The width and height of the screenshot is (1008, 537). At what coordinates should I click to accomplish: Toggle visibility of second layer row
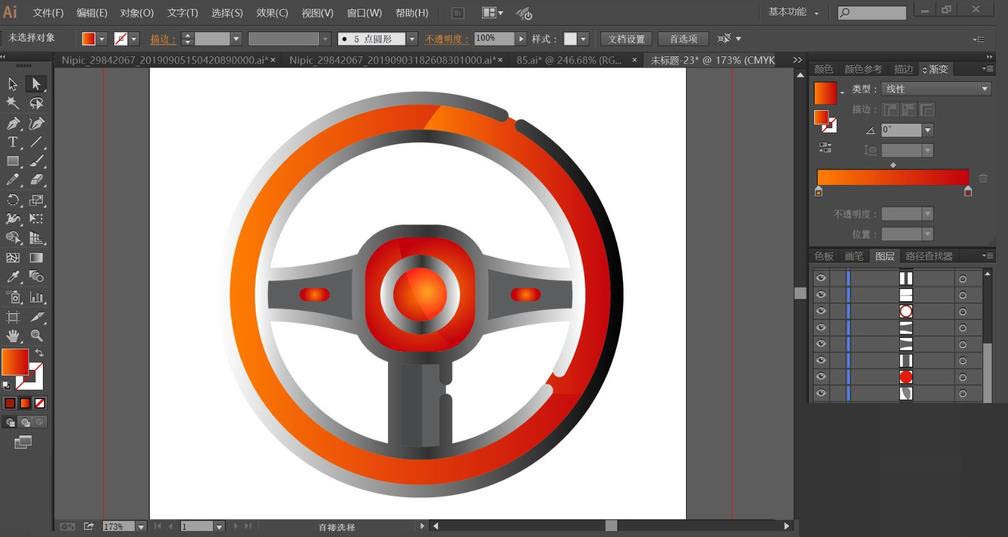[x=820, y=295]
